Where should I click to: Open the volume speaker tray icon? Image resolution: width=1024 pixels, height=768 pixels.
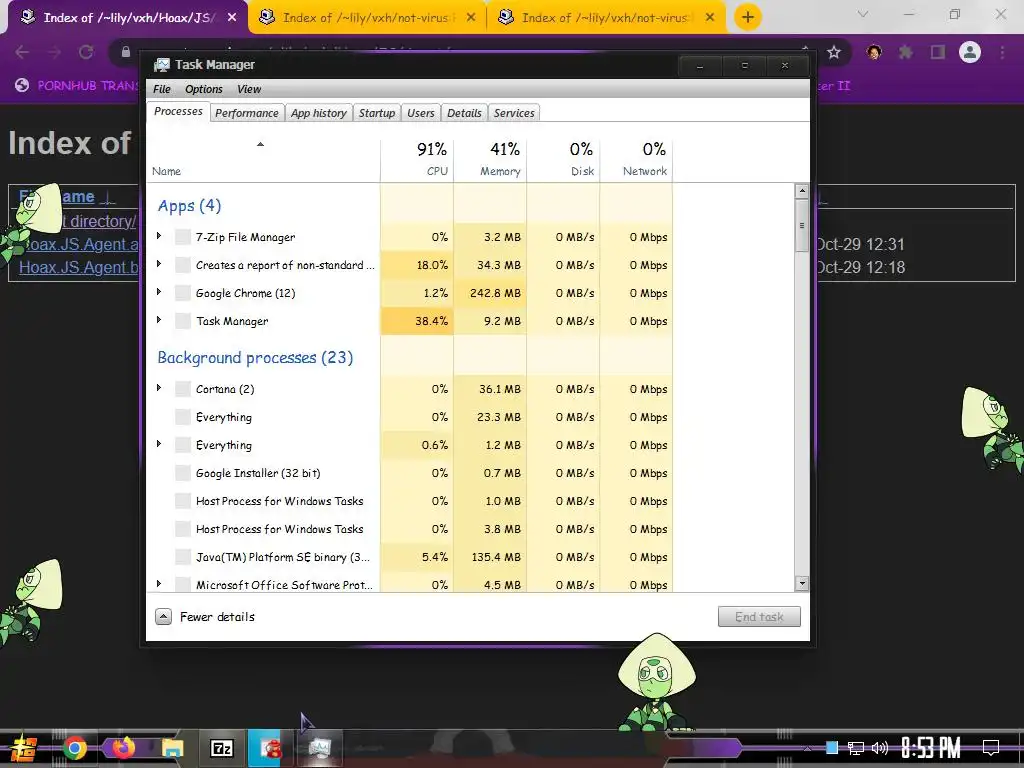coord(880,748)
